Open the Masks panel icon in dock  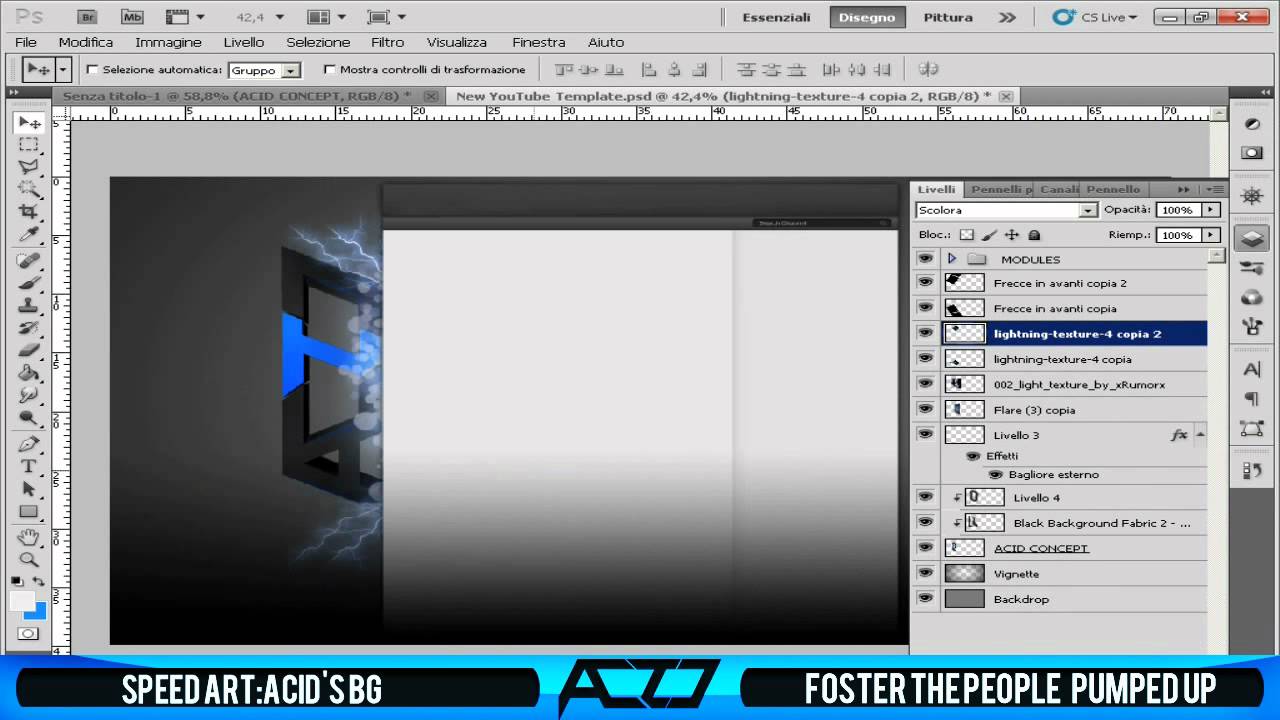(x=1251, y=153)
